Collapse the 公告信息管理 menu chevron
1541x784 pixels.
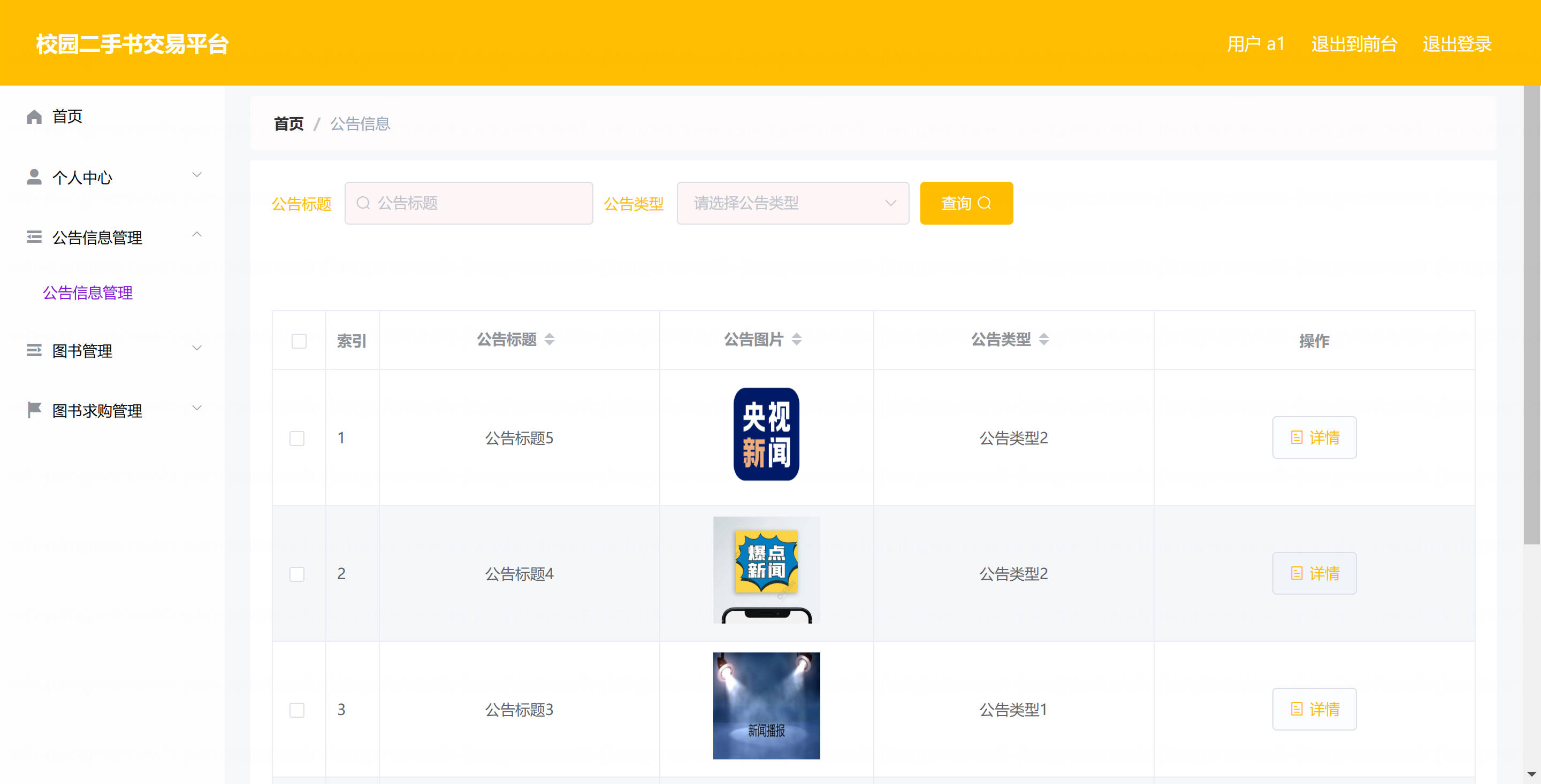197,234
